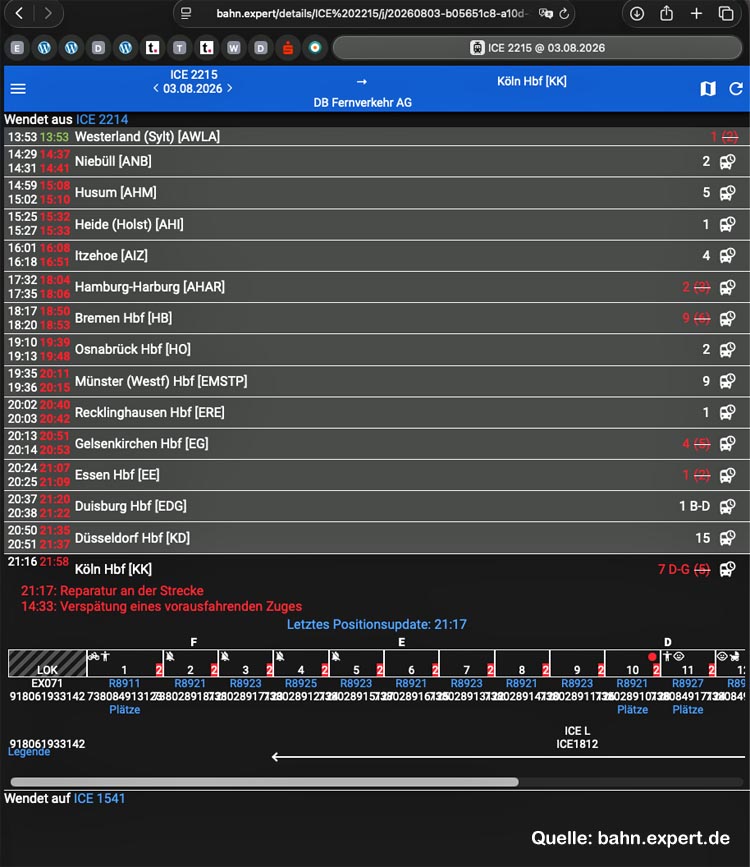Click the occupancy icon for Duisburg Hbf
Image resolution: width=750 pixels, height=867 pixels.
(727, 506)
